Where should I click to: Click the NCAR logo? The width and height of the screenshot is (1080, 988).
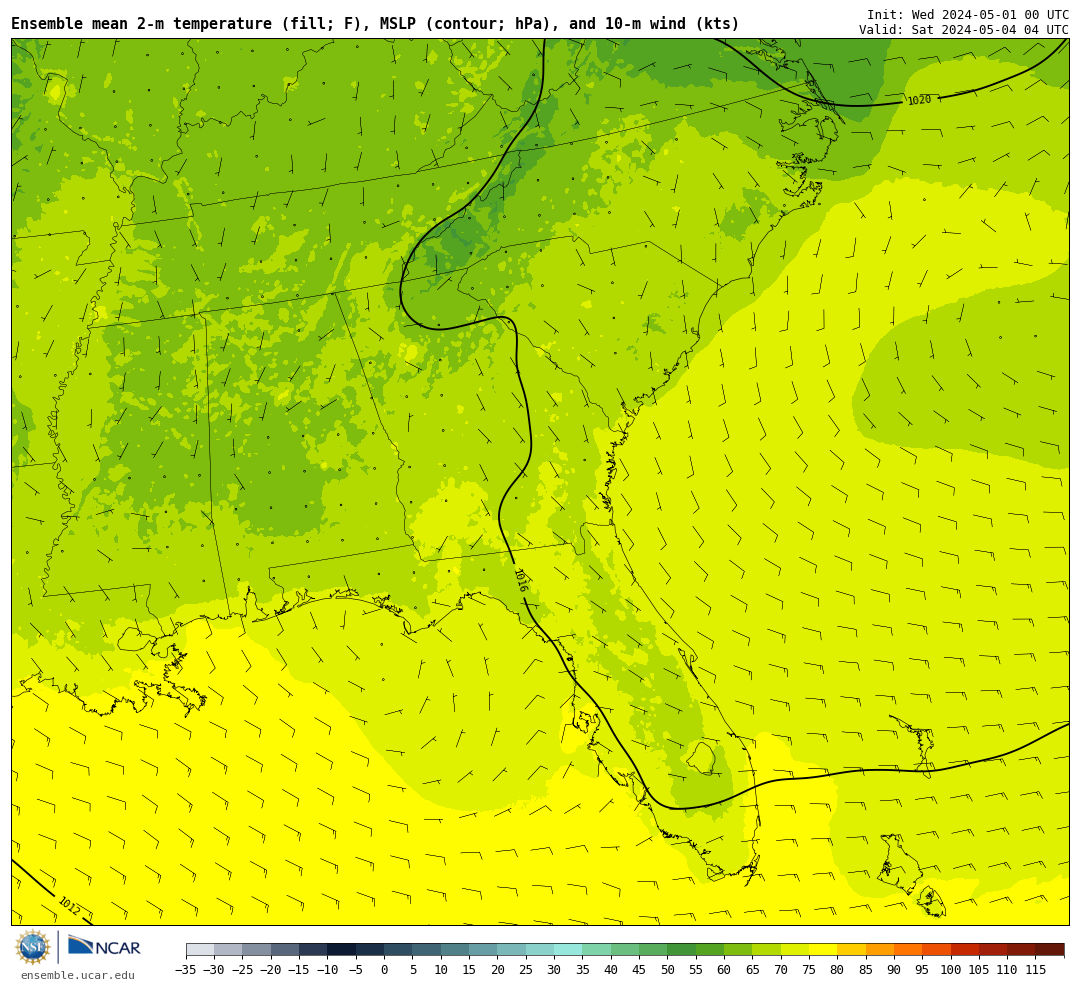(x=104, y=947)
